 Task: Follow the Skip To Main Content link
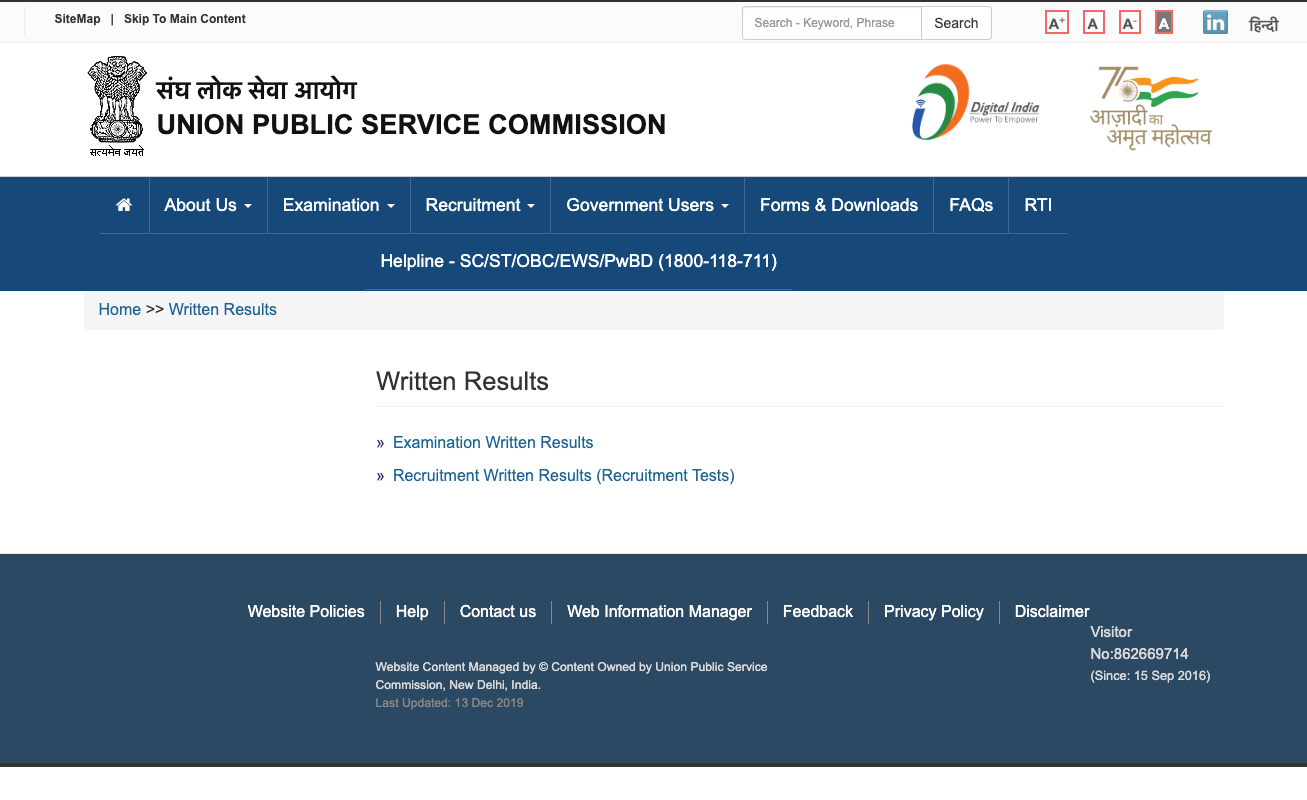[x=185, y=19]
